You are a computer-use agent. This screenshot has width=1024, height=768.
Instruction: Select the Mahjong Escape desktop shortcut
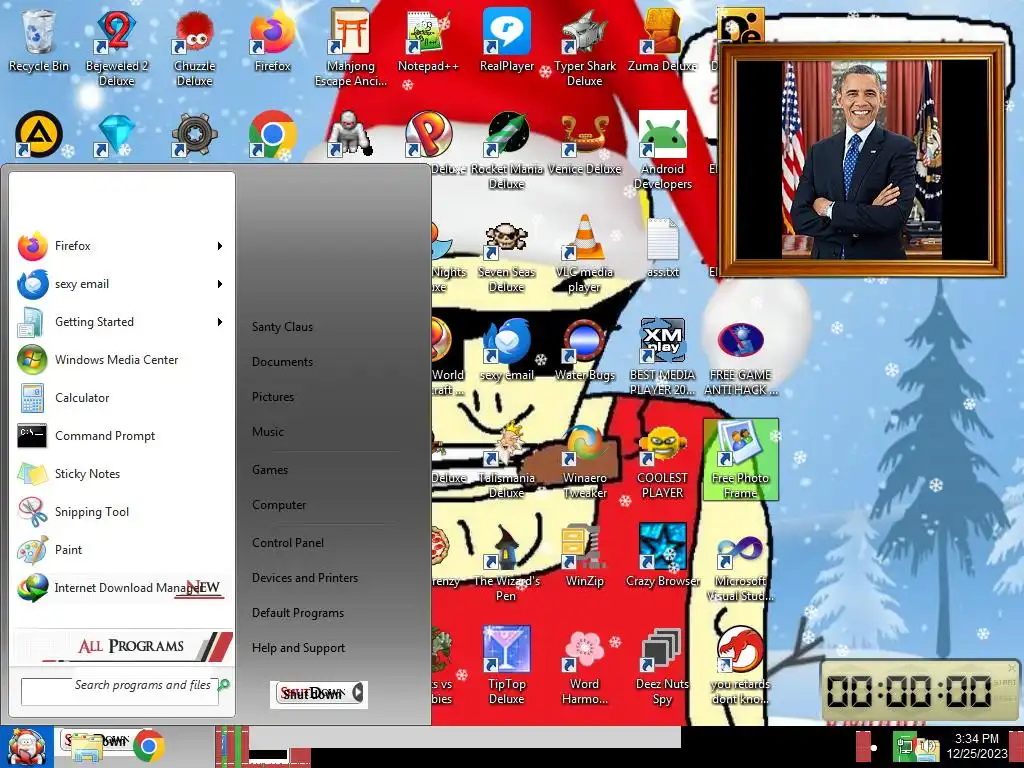tap(351, 48)
